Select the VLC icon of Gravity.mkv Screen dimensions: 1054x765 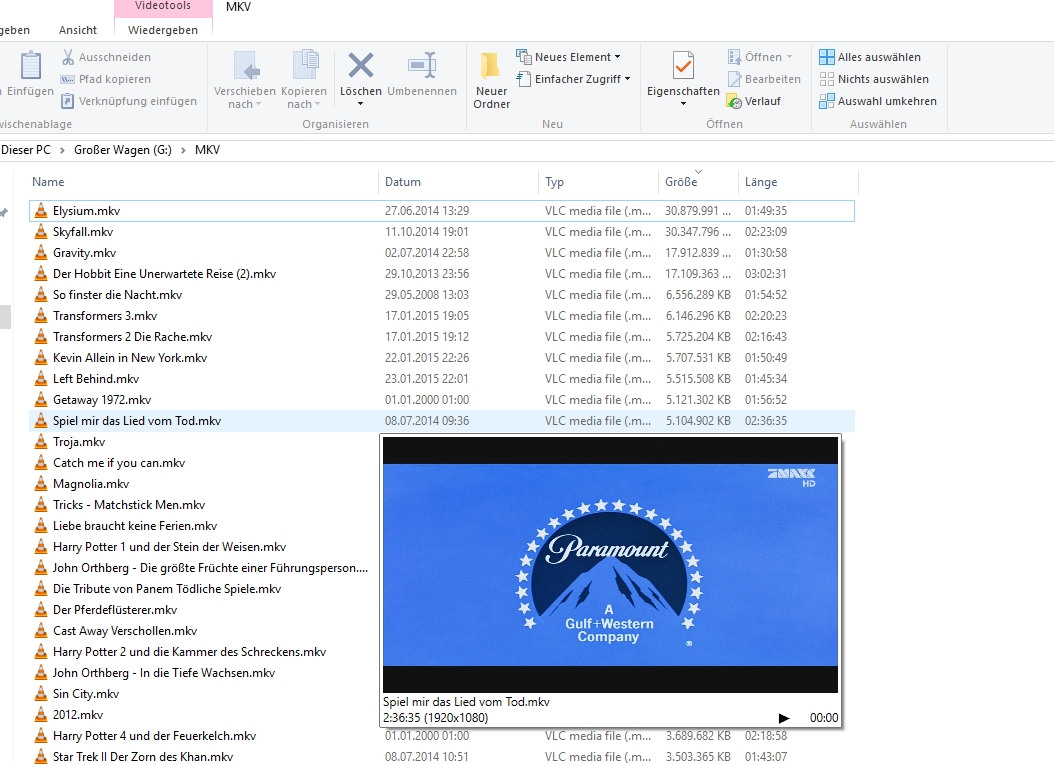(41, 253)
